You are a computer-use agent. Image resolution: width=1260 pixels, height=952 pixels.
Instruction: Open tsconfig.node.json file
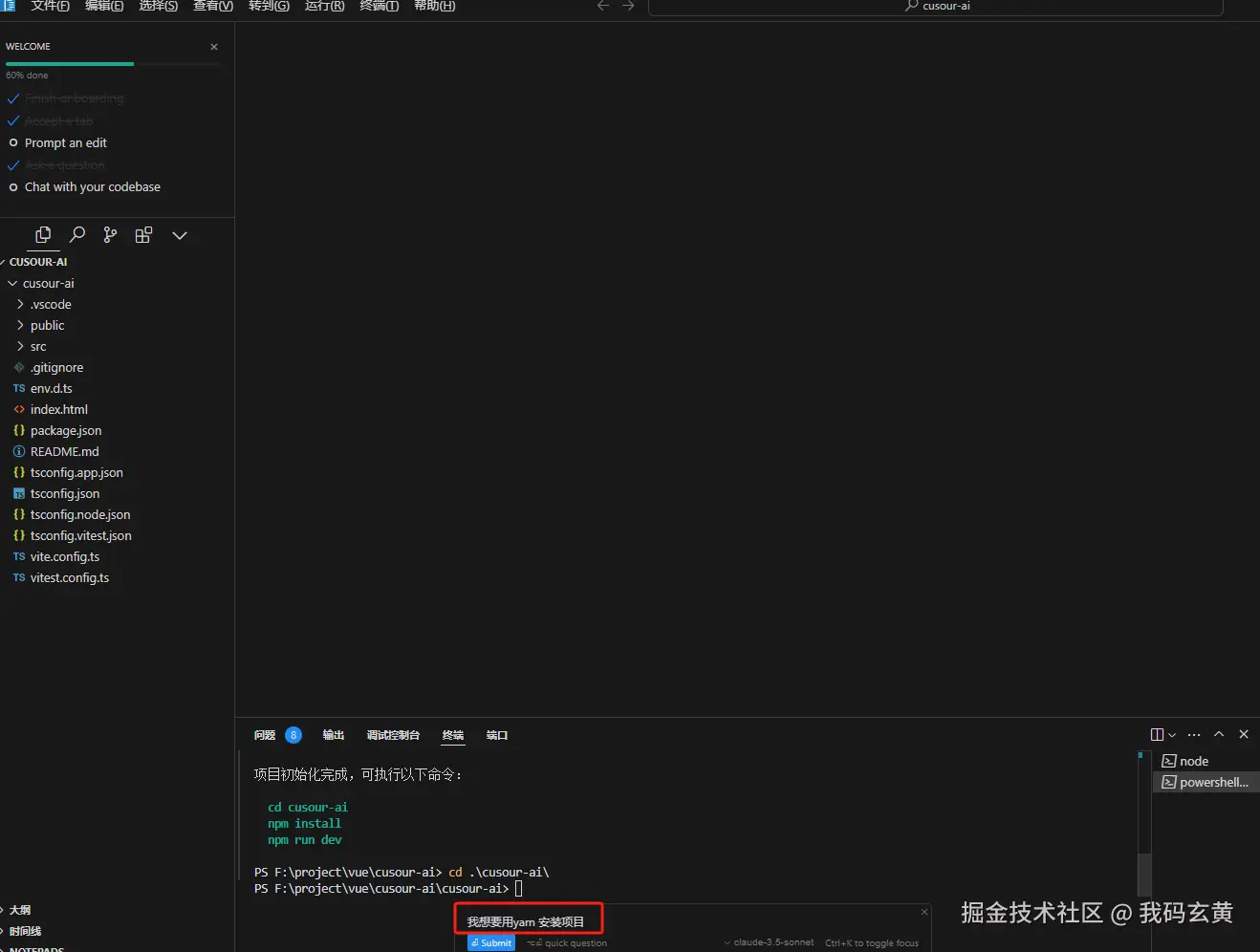(80, 515)
